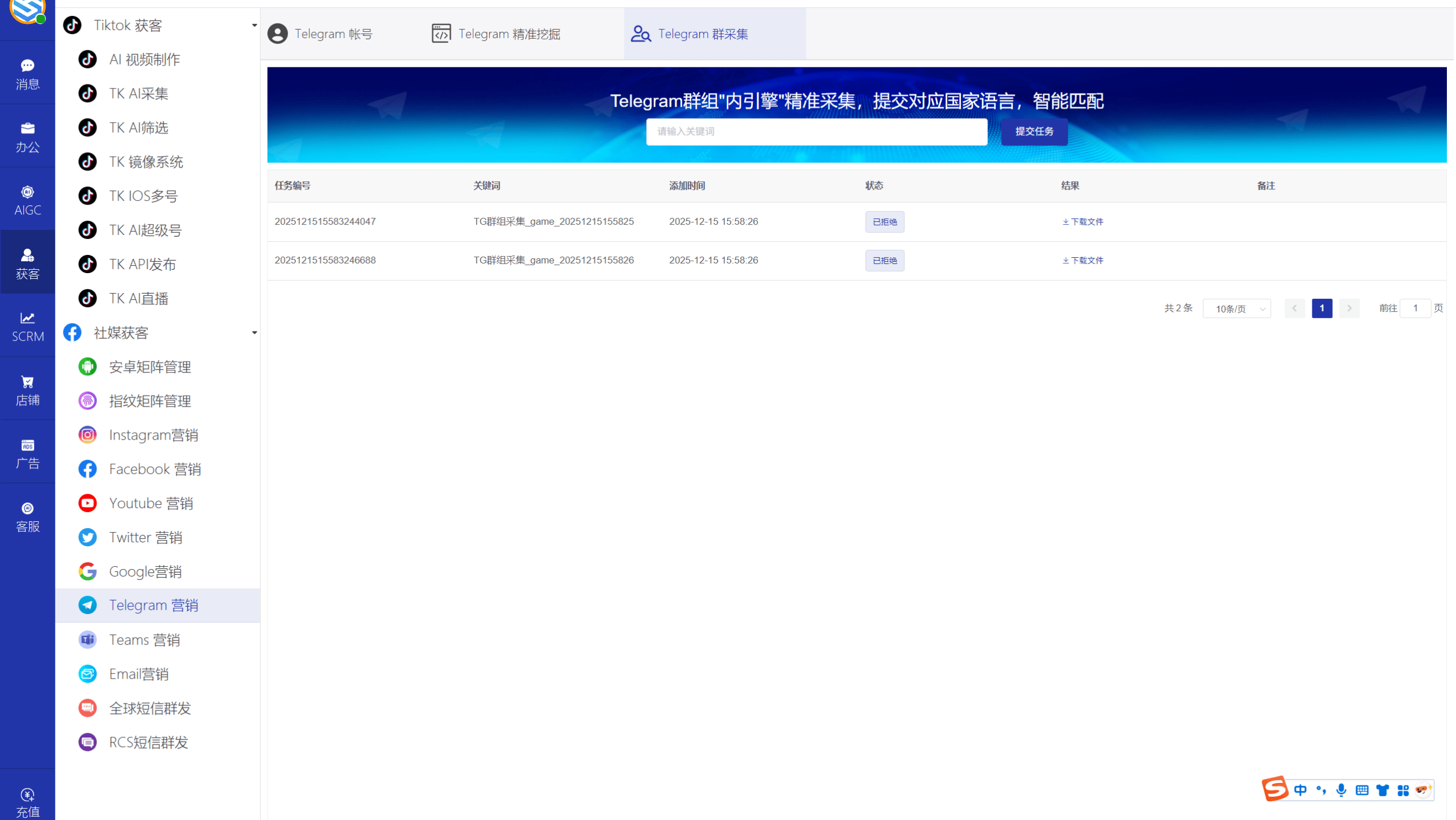The height and width of the screenshot is (820, 1456).
Task: Select Instagram营销 from the sidebar
Action: coord(154,435)
